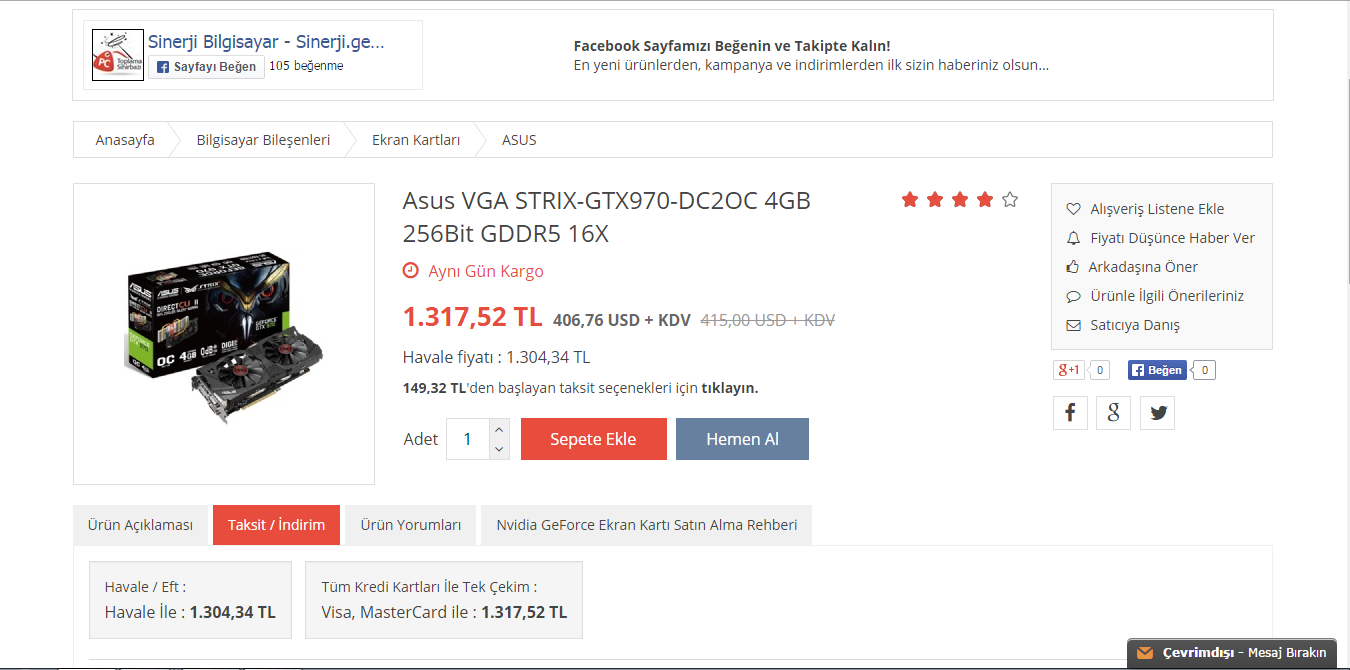This screenshot has height=670, width=1350.
Task: Switch to Taksit / İndirim tab
Action: pos(276,525)
